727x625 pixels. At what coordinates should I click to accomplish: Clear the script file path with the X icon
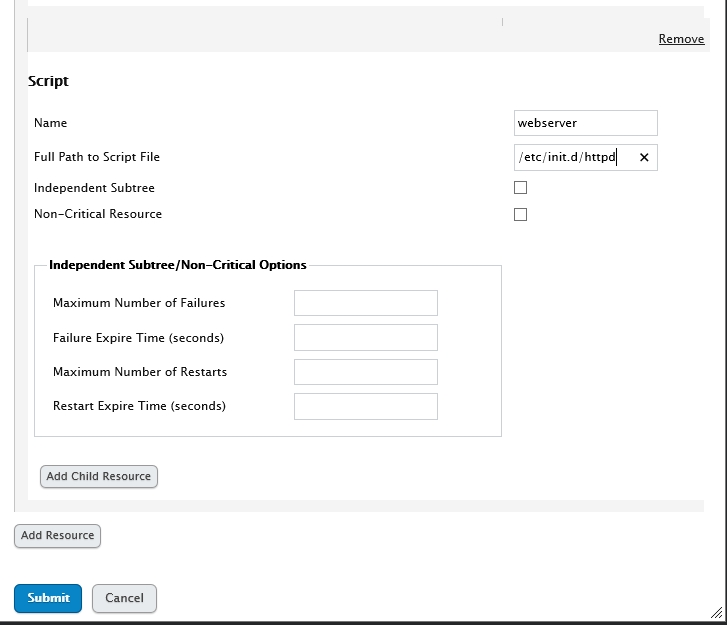pyautogui.click(x=644, y=158)
